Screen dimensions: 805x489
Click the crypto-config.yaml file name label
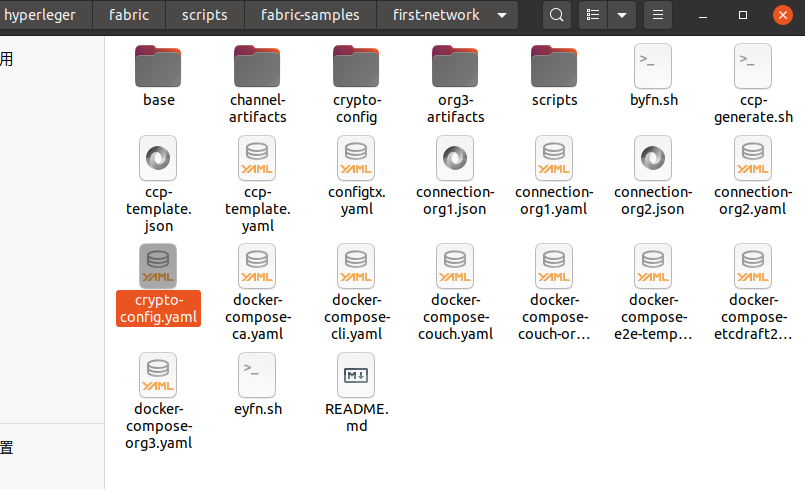[158, 309]
